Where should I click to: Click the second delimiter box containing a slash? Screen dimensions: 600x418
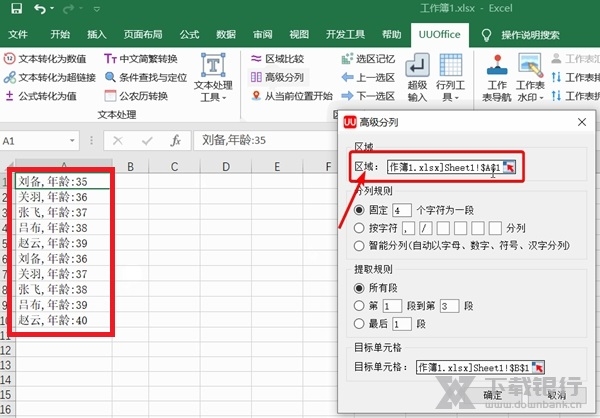coord(426,228)
